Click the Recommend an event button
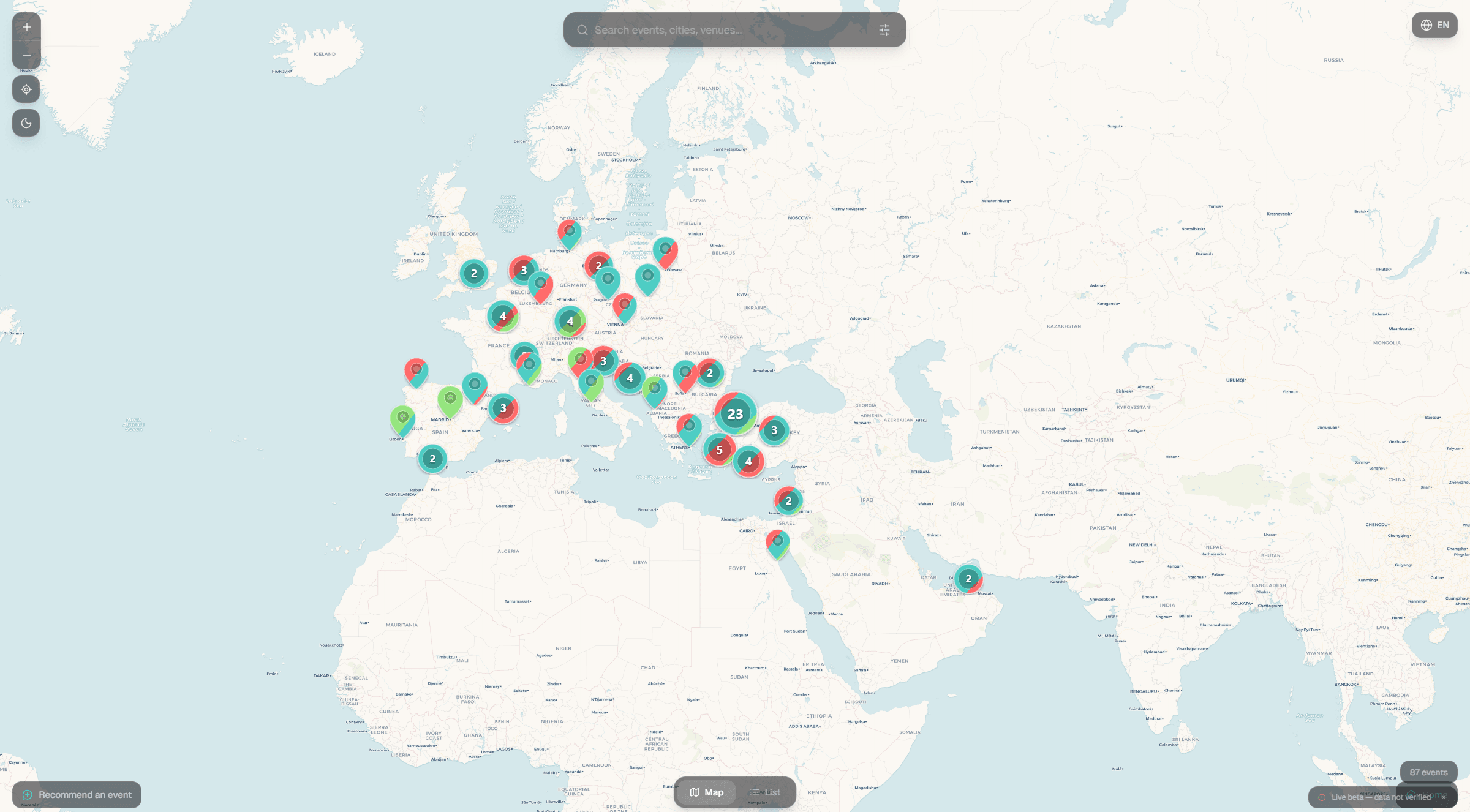Image resolution: width=1470 pixels, height=812 pixels. (77, 795)
